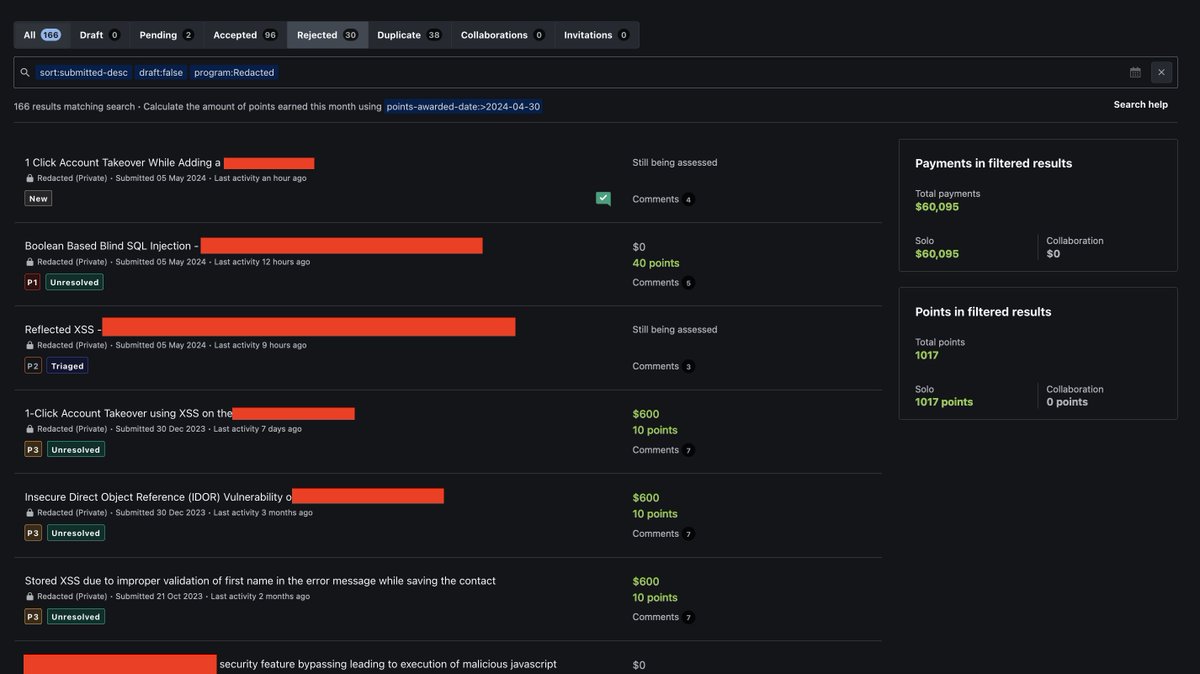Click Unresolved badge on Stored XSS row

point(75,617)
